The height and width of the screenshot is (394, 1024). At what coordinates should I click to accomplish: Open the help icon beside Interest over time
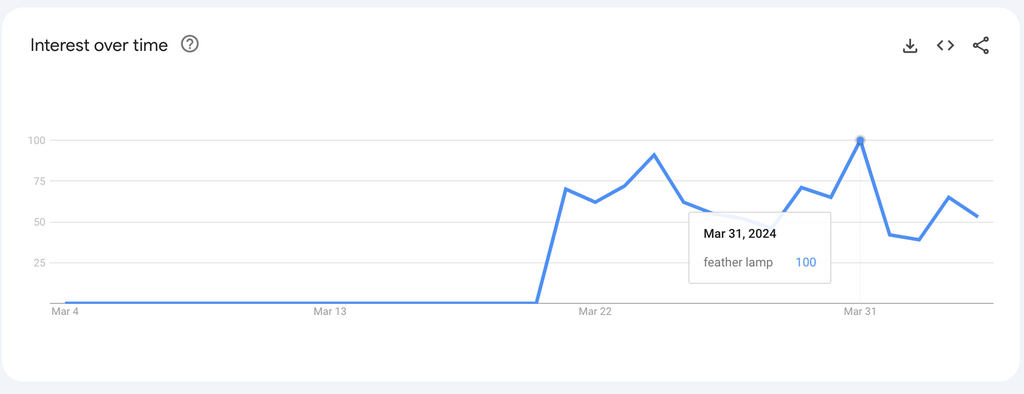(x=190, y=44)
